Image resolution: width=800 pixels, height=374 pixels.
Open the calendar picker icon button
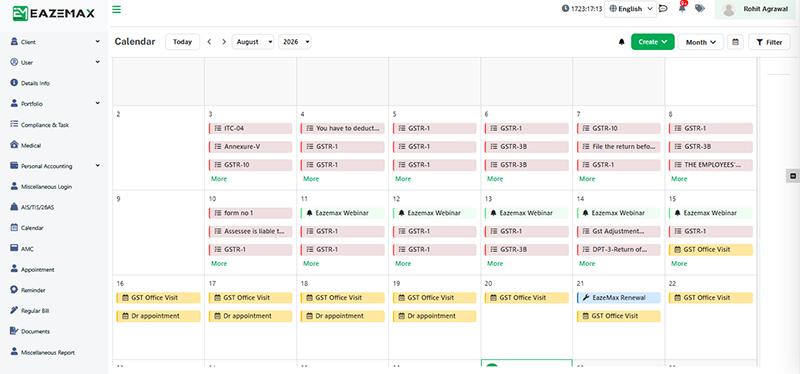point(735,42)
